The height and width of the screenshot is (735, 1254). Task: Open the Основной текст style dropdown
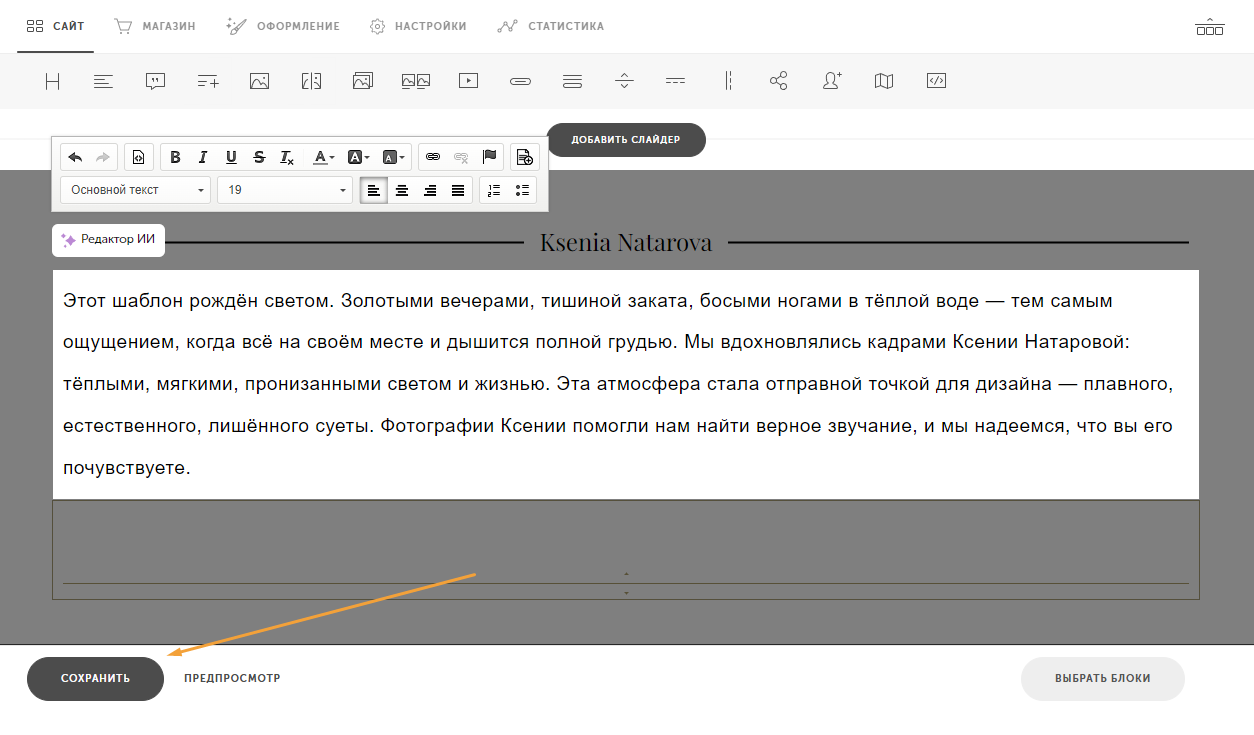(x=135, y=190)
